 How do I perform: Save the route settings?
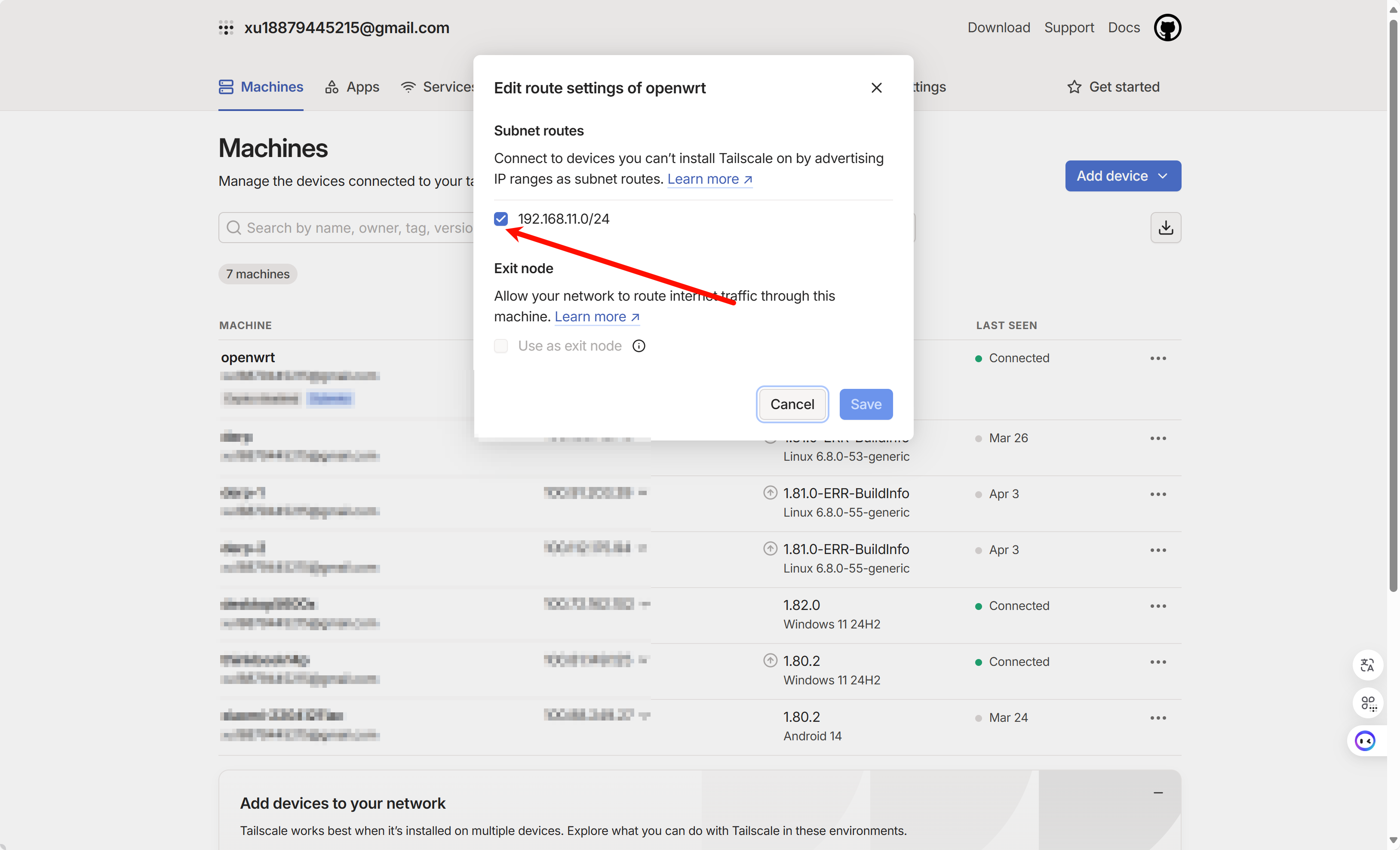pos(866,404)
